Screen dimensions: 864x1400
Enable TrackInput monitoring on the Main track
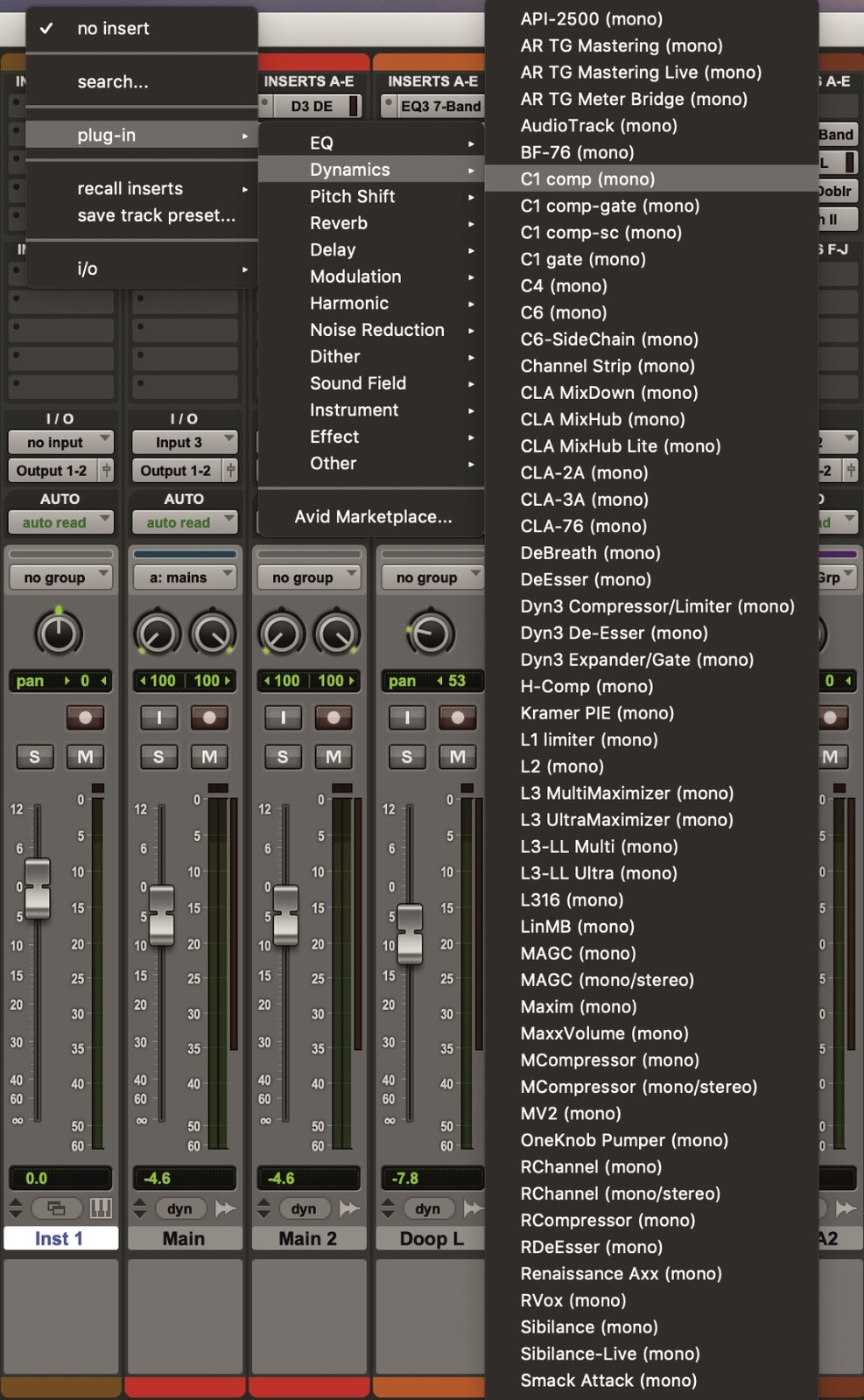point(158,717)
